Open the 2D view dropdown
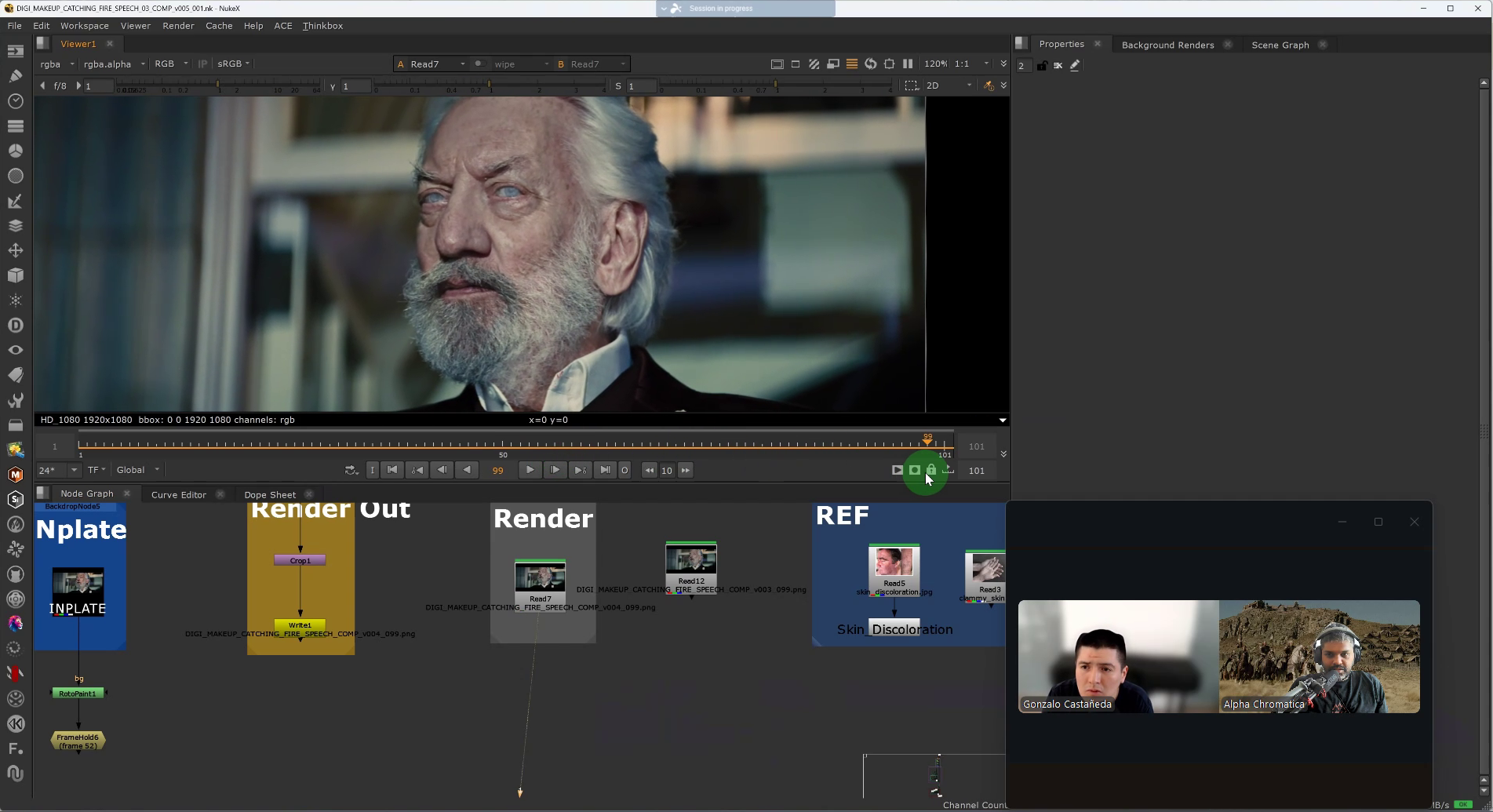Image resolution: width=1493 pixels, height=812 pixels. pos(949,86)
